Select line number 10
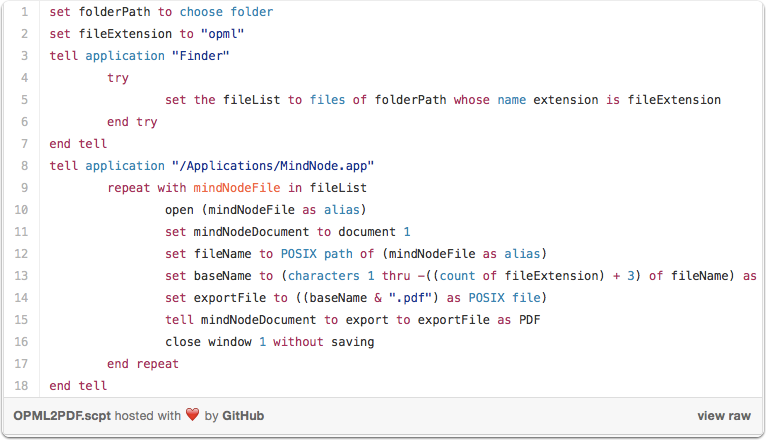Image resolution: width=766 pixels, height=440 pixels. pyautogui.click(x=21, y=210)
